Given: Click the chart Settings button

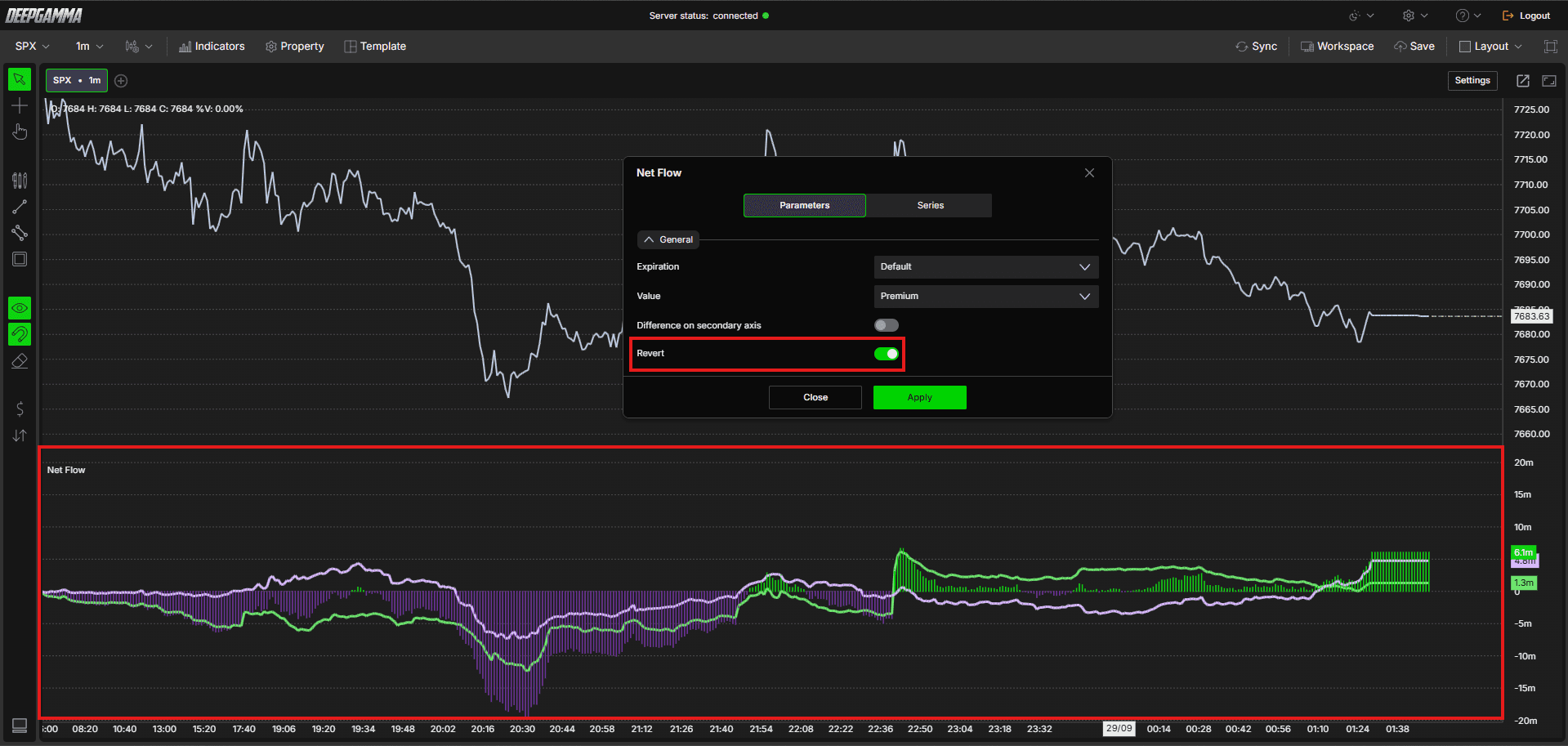Looking at the screenshot, I should [x=1473, y=81].
